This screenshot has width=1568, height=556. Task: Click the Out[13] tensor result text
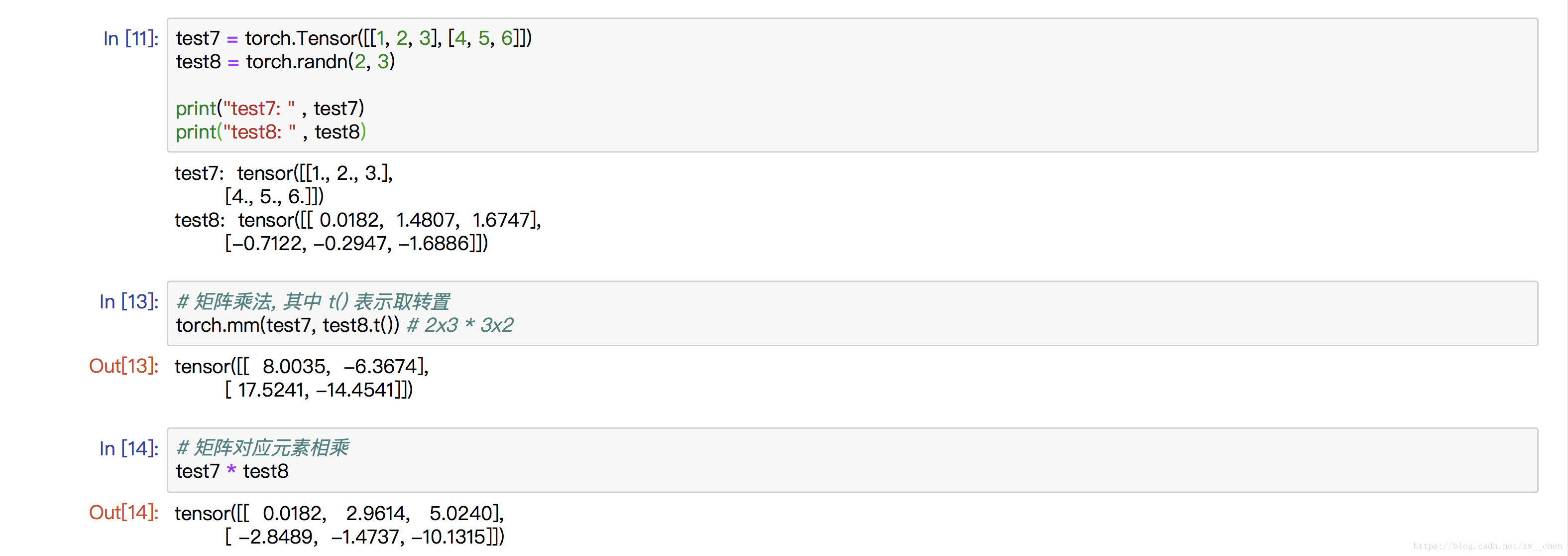(301, 378)
